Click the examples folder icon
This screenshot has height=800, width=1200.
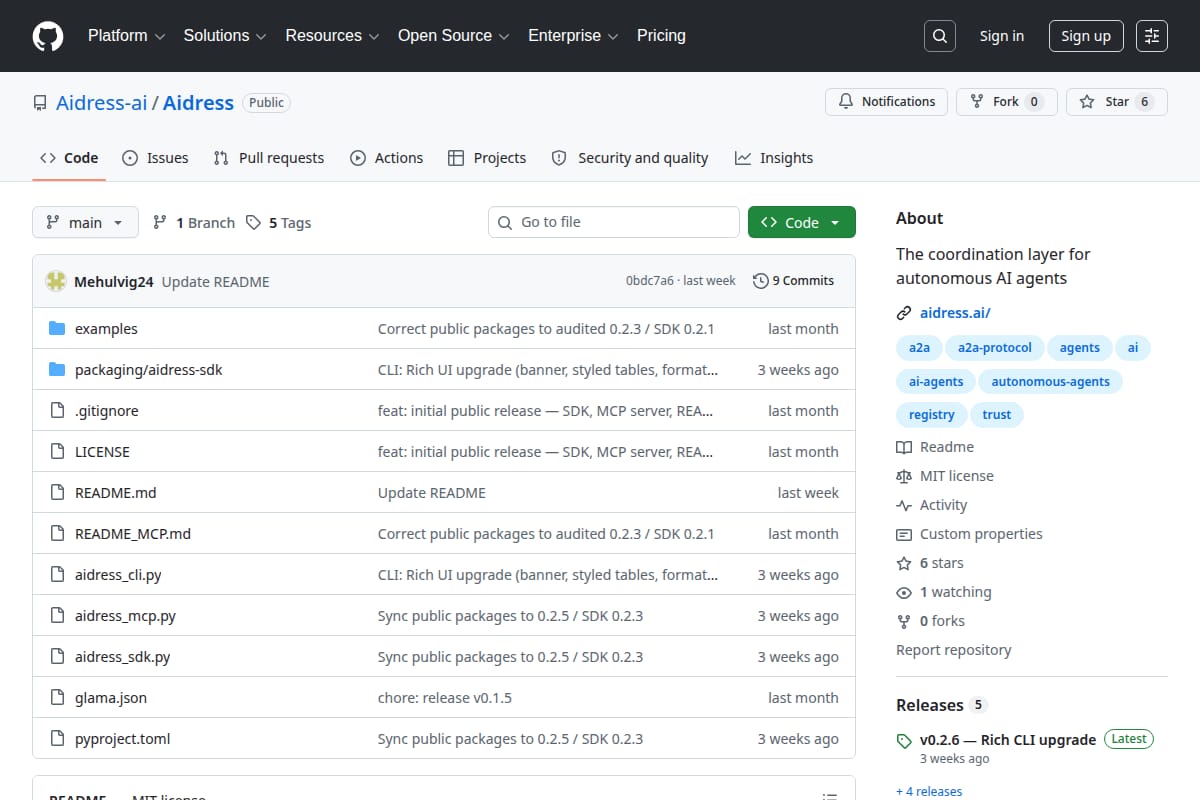(57, 329)
